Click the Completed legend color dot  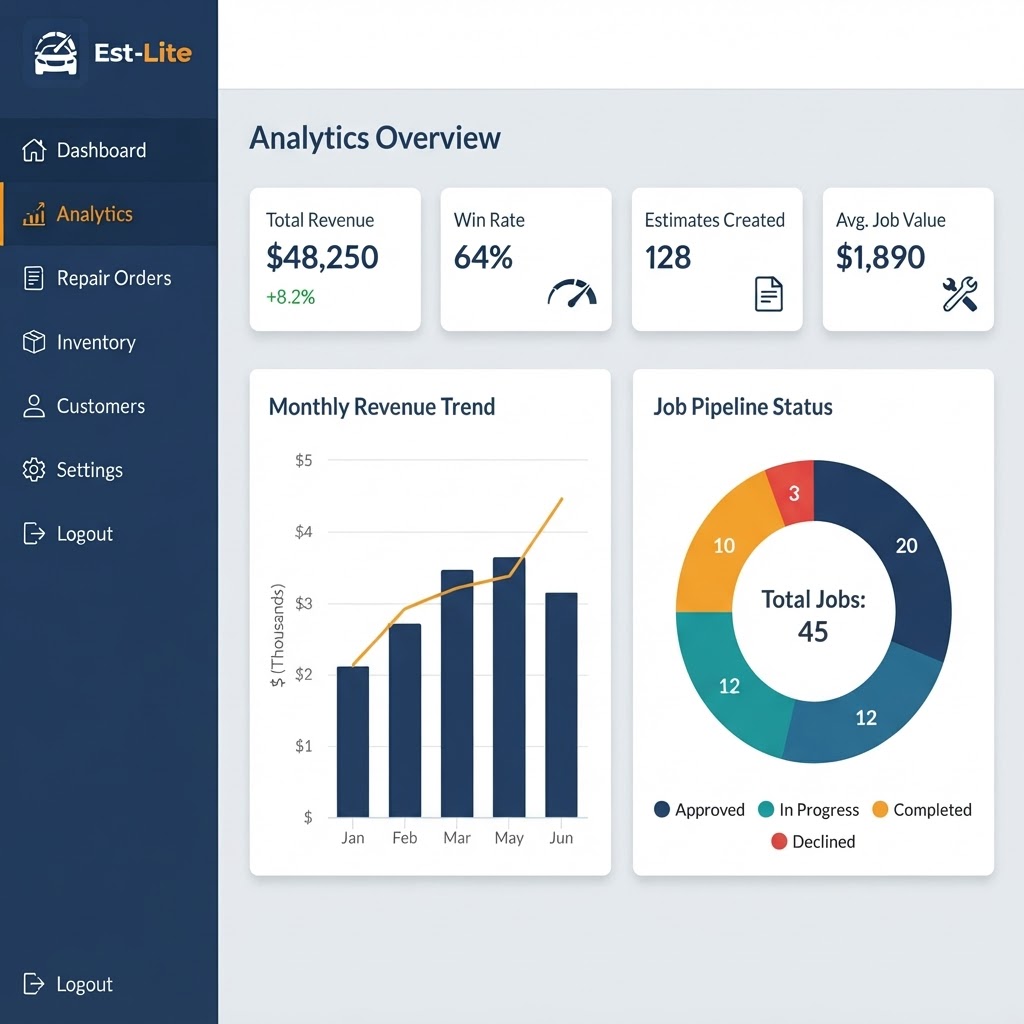pyautogui.click(x=880, y=809)
